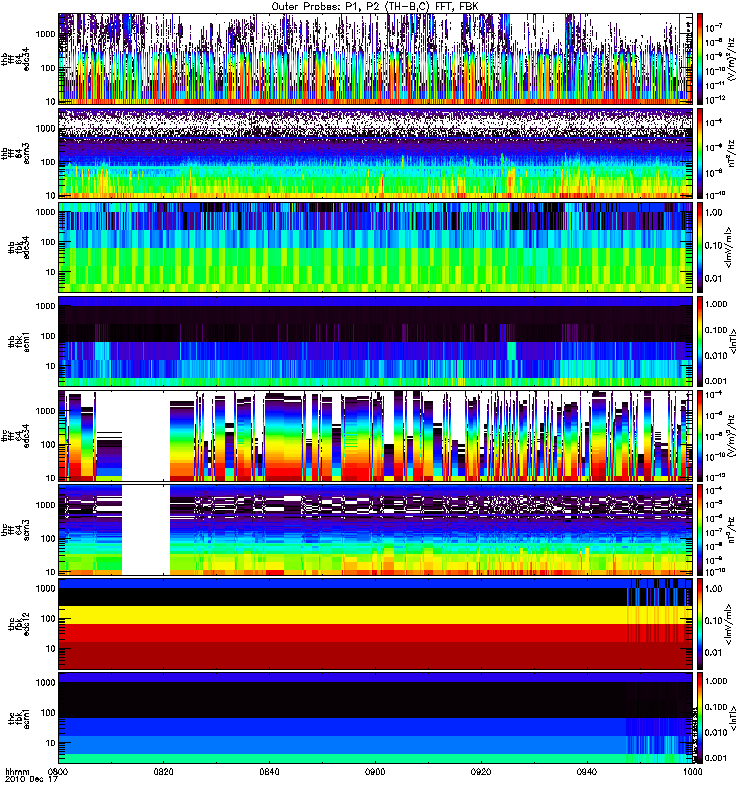
Task: Click the '0820' time axis label
Action: pos(163,772)
